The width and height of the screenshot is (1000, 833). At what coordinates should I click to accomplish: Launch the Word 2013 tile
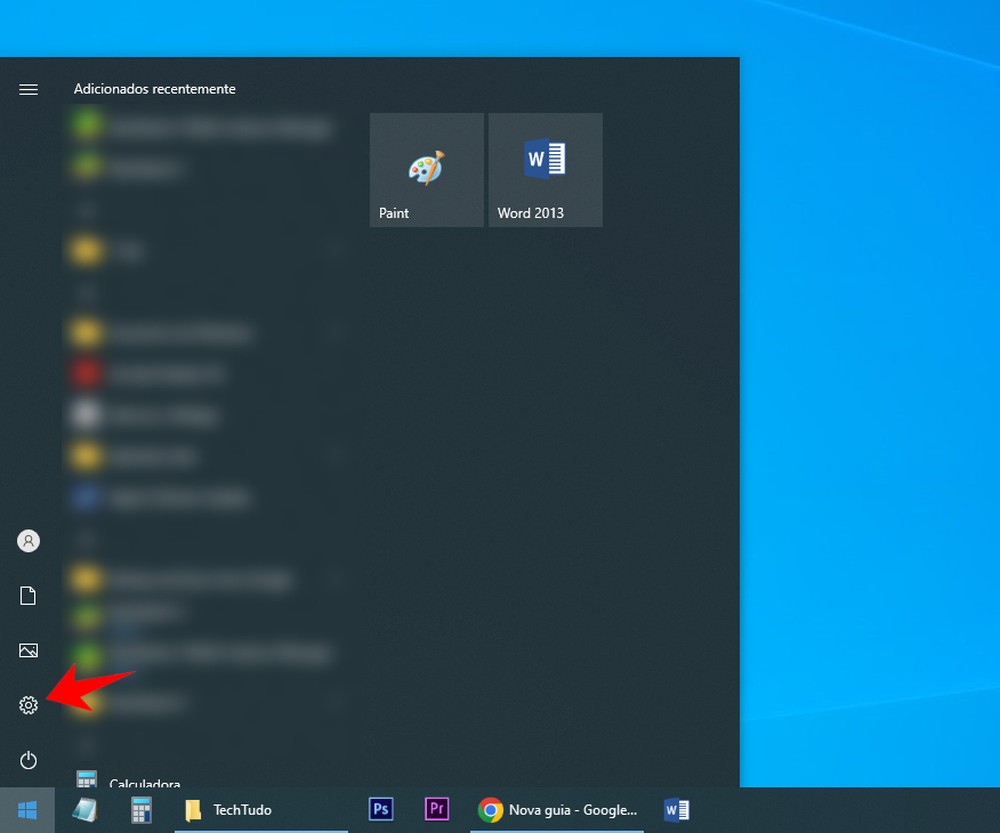click(545, 170)
